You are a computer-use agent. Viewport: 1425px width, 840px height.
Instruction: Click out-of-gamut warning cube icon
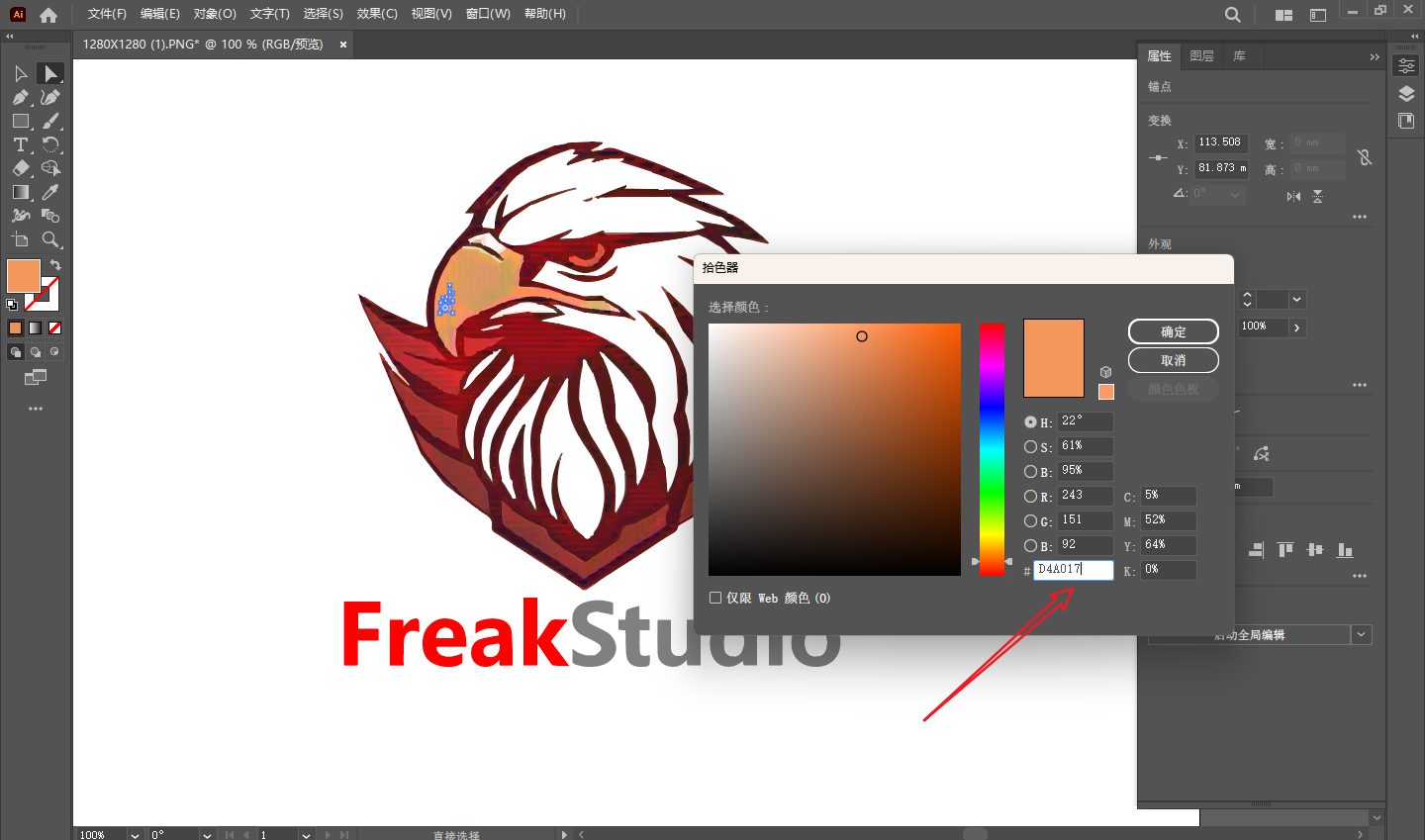[1106, 372]
